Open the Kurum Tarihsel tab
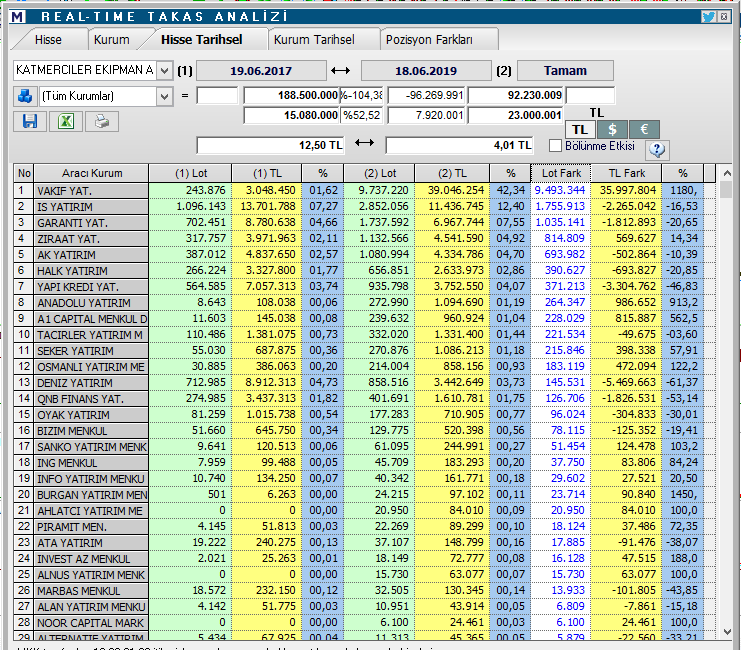Screen dimensions: 741x650 click(314, 40)
